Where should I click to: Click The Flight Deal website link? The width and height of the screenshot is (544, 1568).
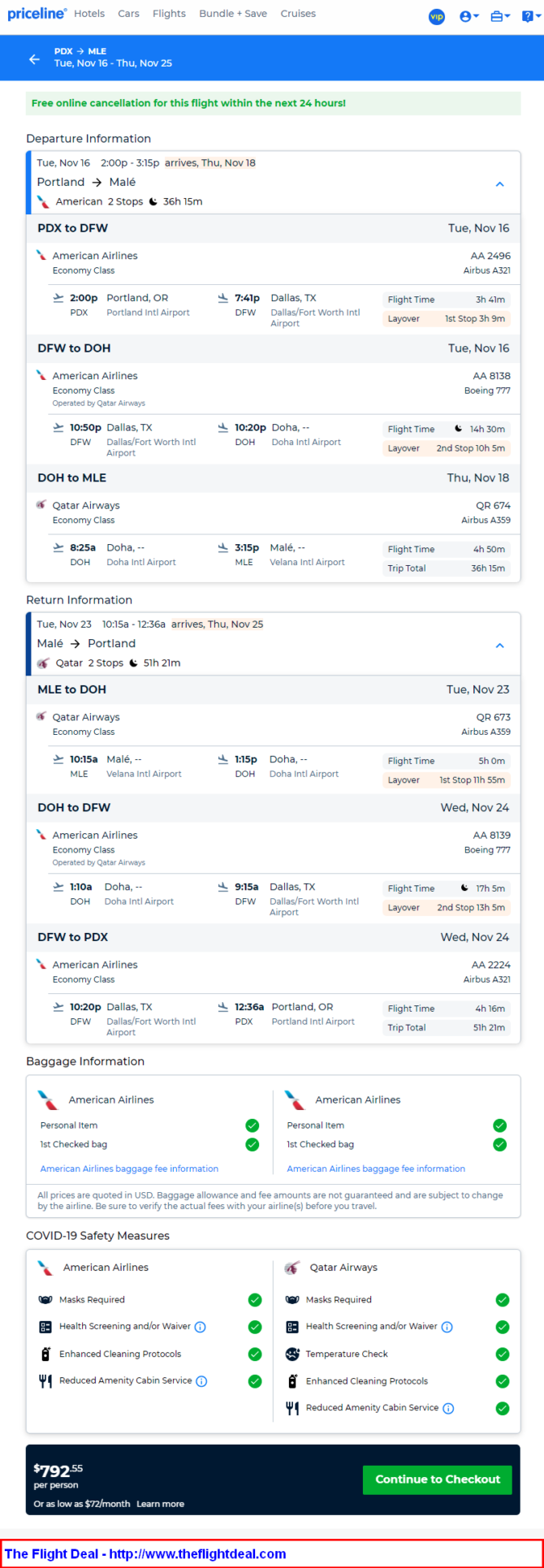pos(145,1553)
